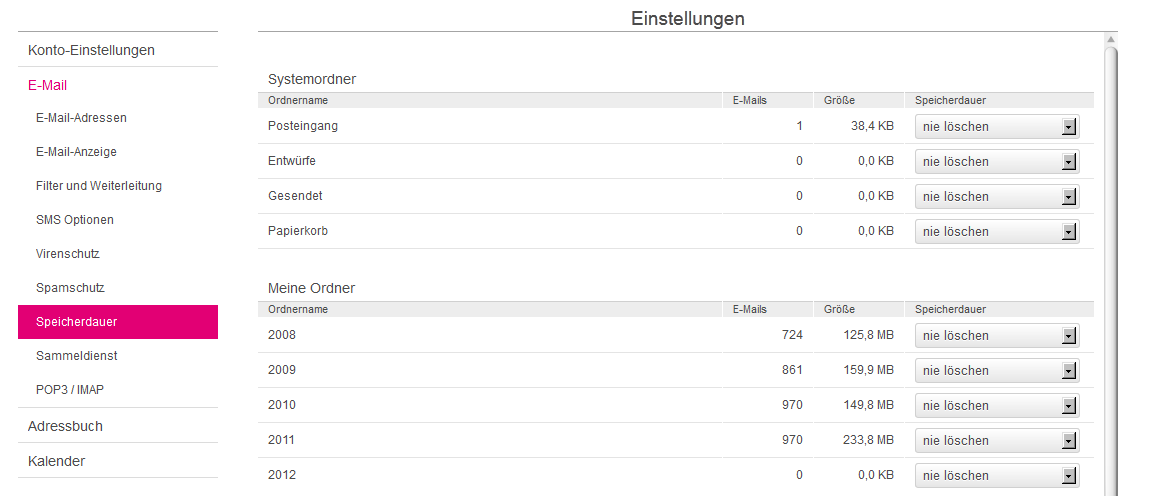Viewport: 1149px width, 496px height.
Task: Open Adressbuch section in sidebar
Action: click(65, 426)
